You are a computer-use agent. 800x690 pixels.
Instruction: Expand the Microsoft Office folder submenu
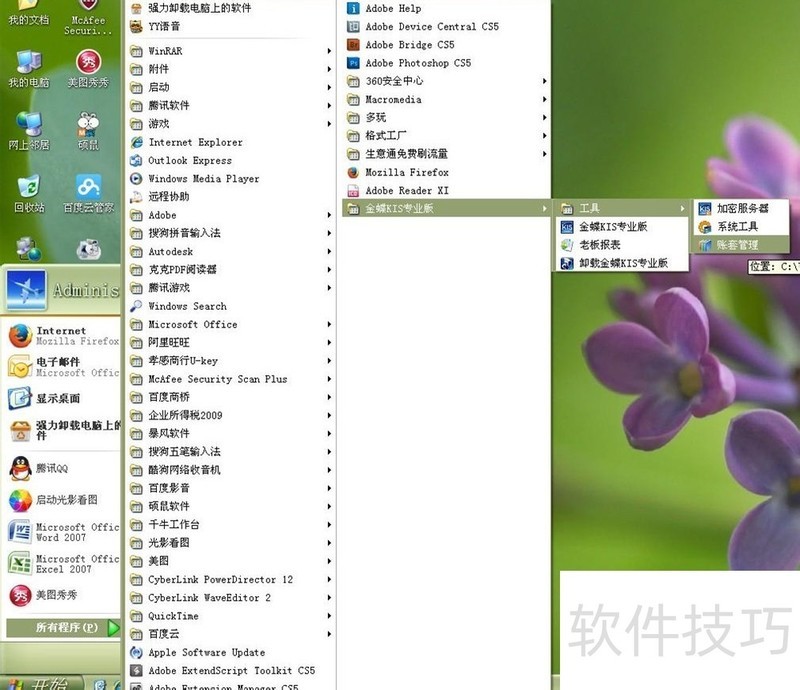(x=329, y=325)
